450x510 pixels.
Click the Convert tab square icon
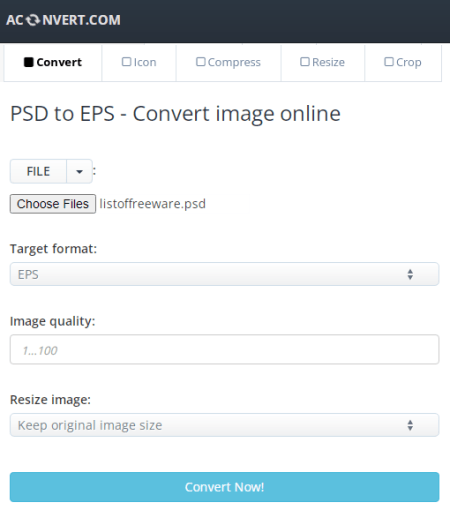tap(29, 62)
